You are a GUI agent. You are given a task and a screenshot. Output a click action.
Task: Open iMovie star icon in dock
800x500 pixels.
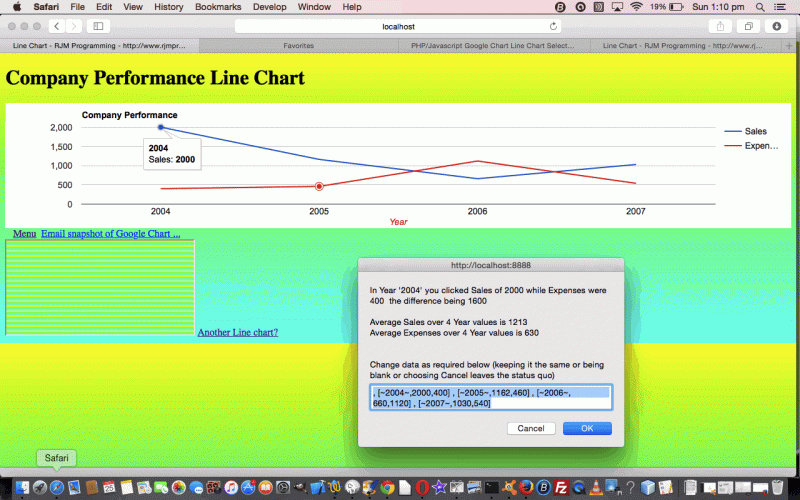439,488
